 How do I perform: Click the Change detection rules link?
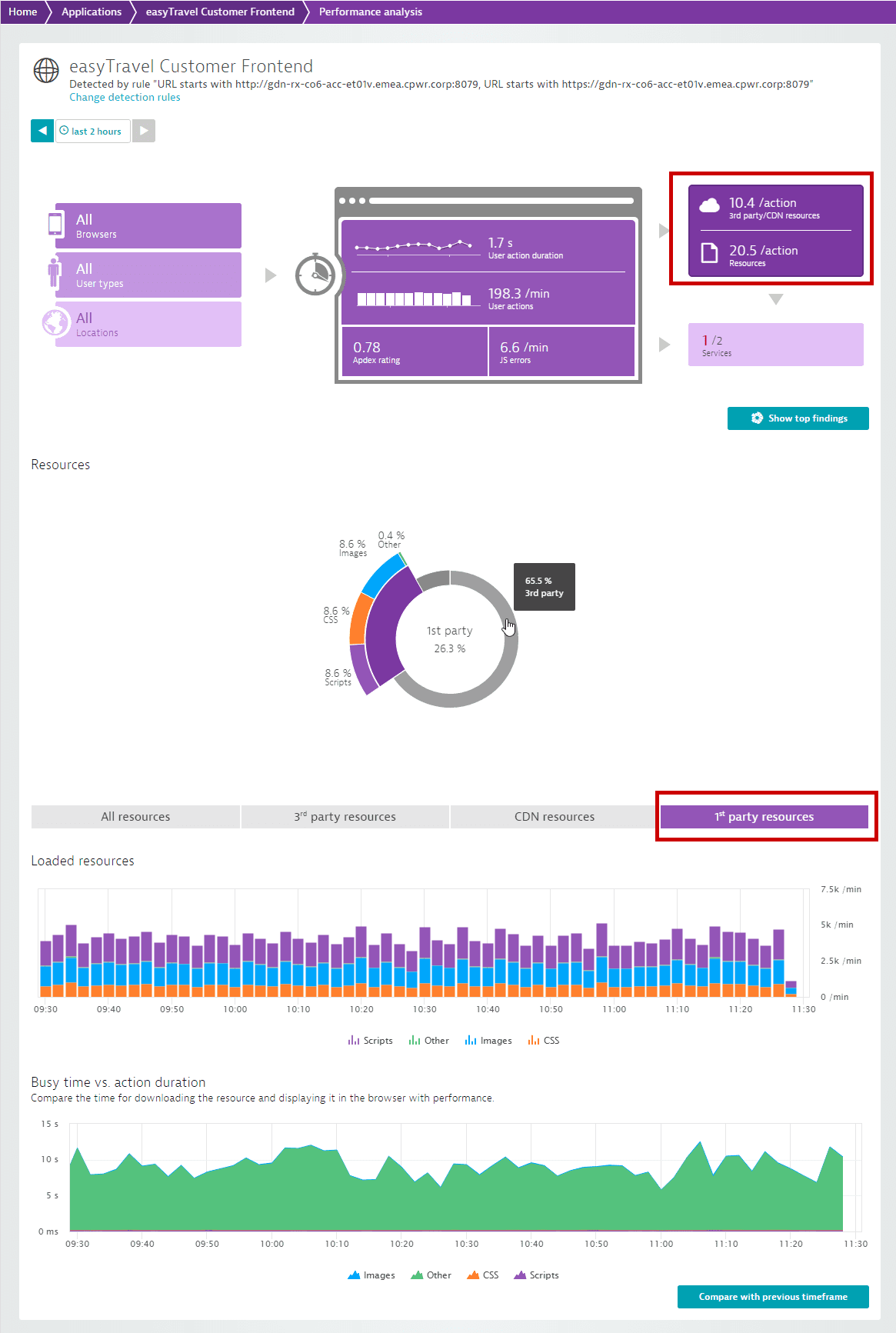tap(125, 98)
